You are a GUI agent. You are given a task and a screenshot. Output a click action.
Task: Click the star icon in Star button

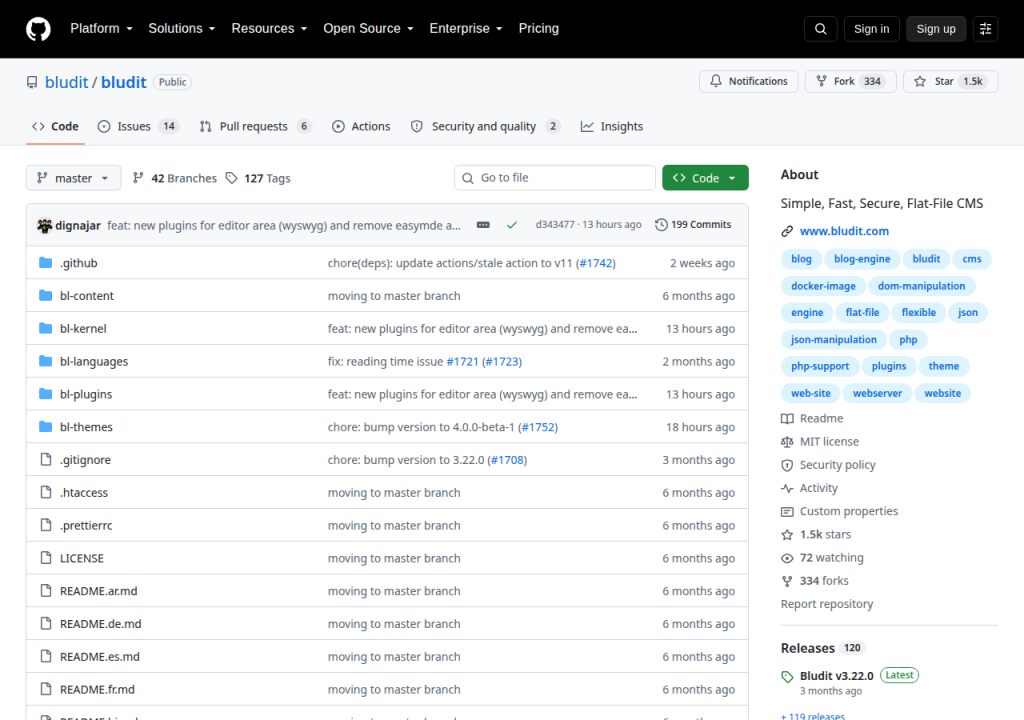[920, 81]
